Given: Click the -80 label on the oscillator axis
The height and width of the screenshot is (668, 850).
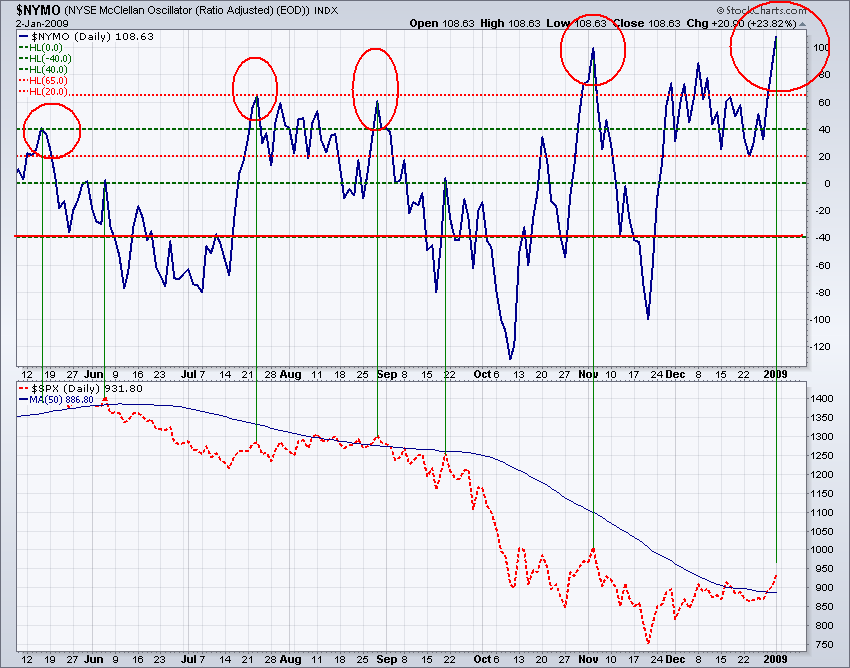Looking at the screenshot, I should coord(822,293).
